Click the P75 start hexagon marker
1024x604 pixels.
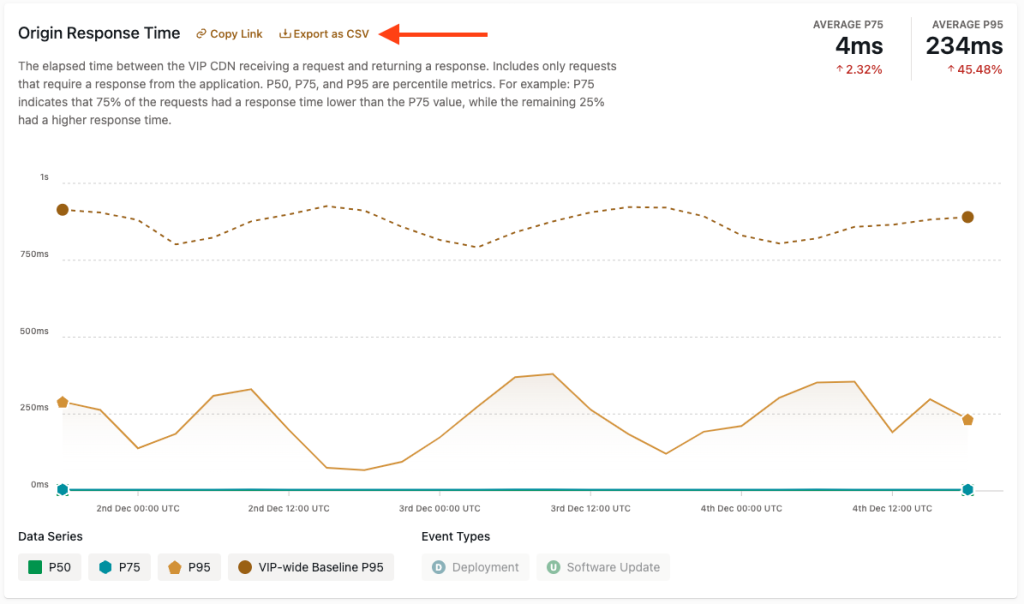(63, 489)
